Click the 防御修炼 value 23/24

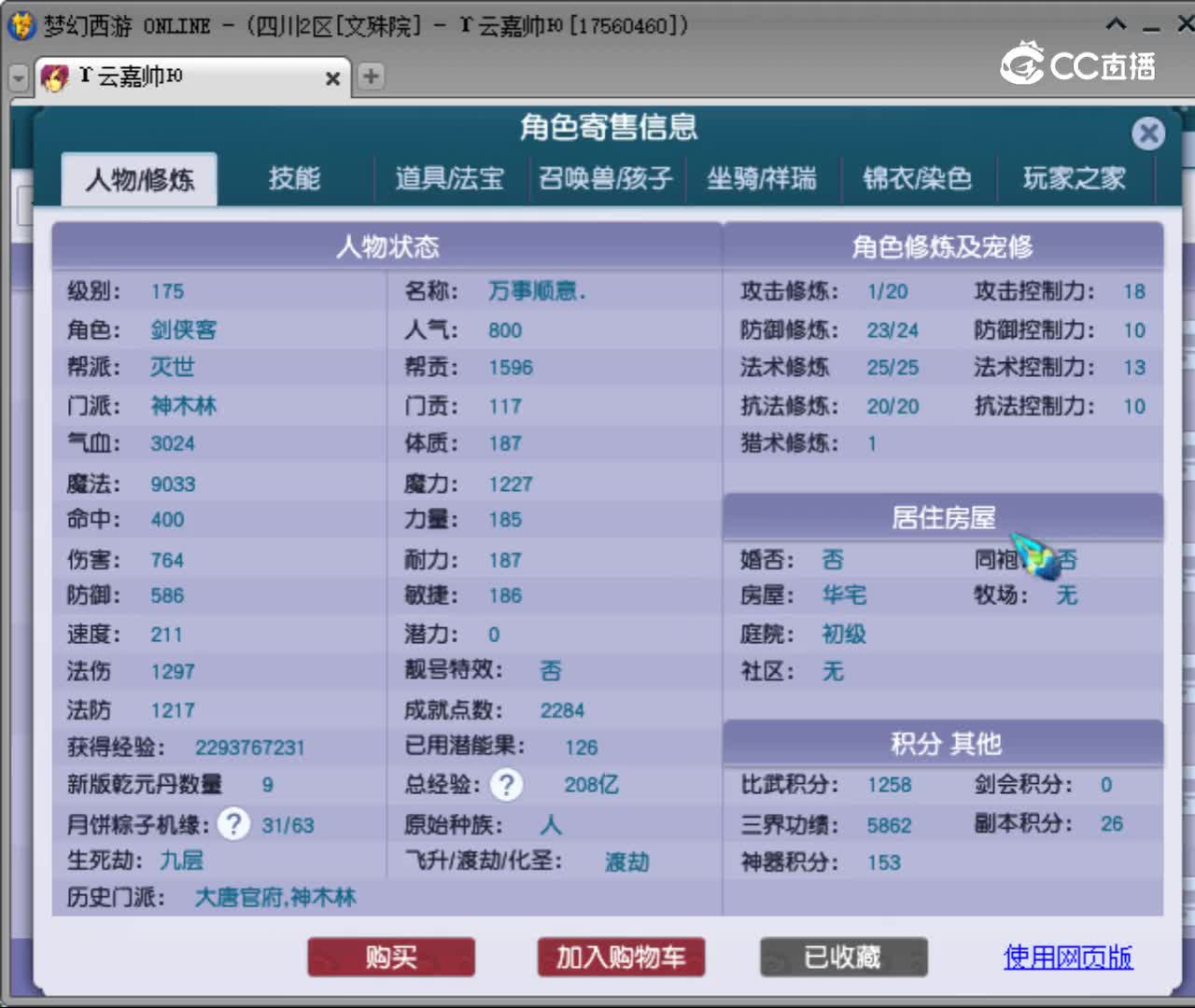pos(893,329)
